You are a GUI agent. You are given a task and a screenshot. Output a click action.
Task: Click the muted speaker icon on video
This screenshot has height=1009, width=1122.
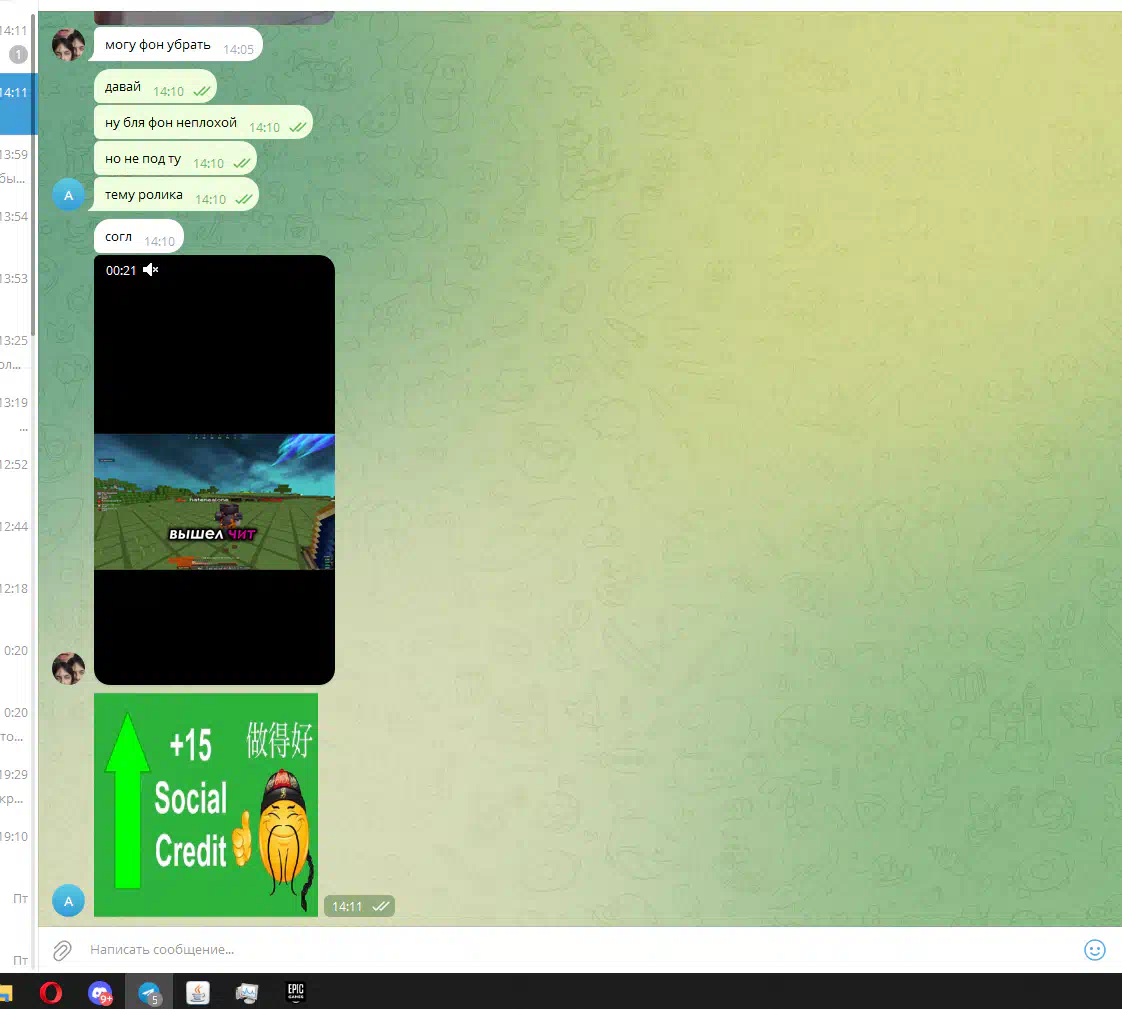tap(151, 270)
